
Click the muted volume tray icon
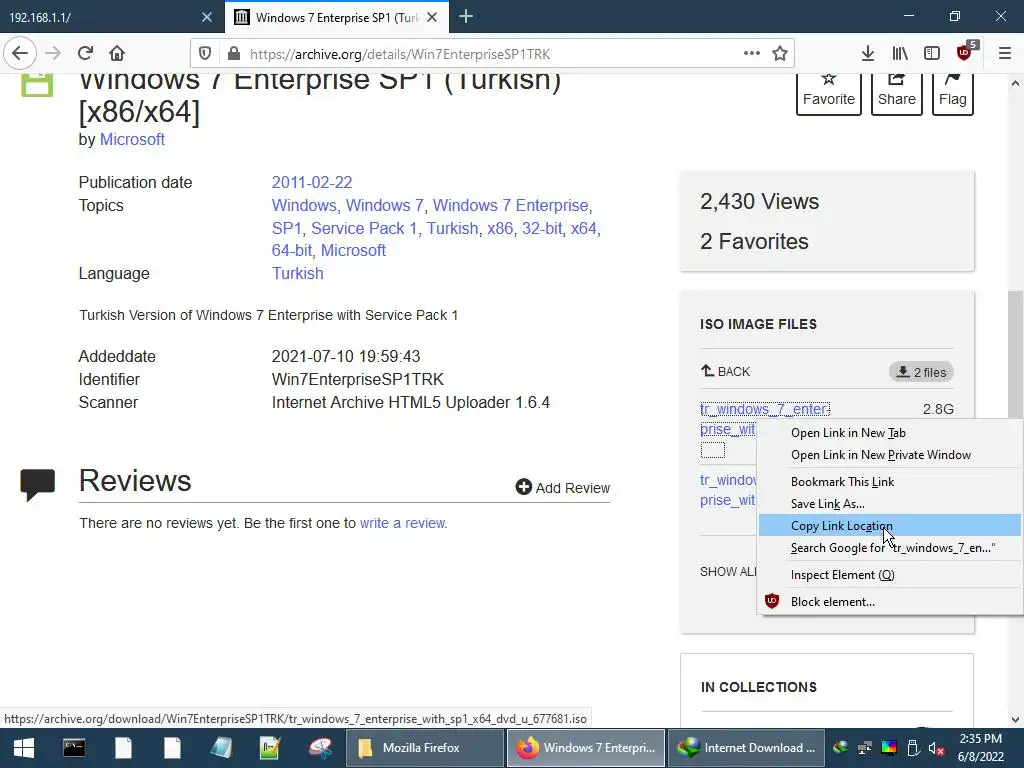(936, 748)
